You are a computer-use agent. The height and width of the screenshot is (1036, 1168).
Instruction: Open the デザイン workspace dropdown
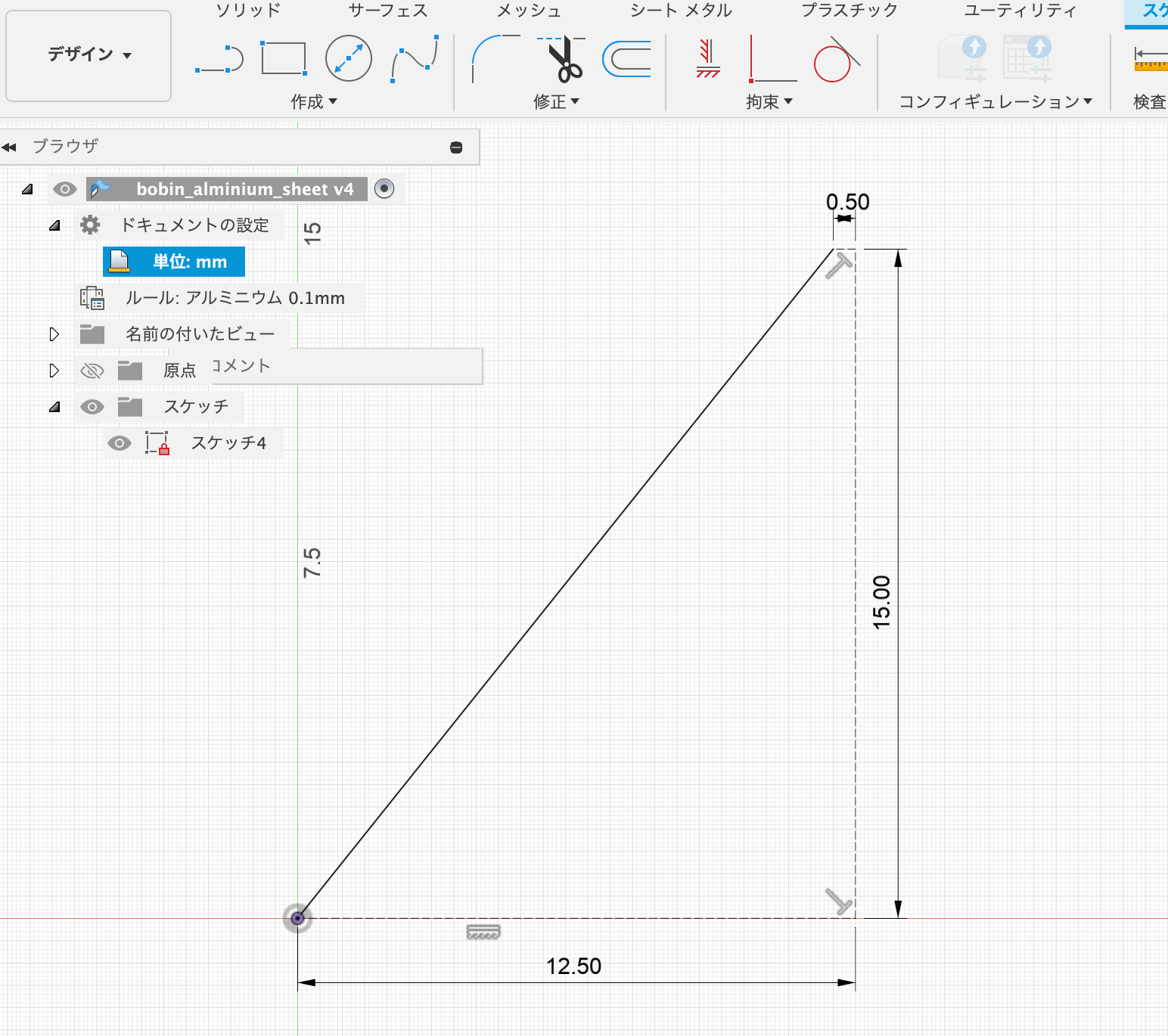point(89,55)
